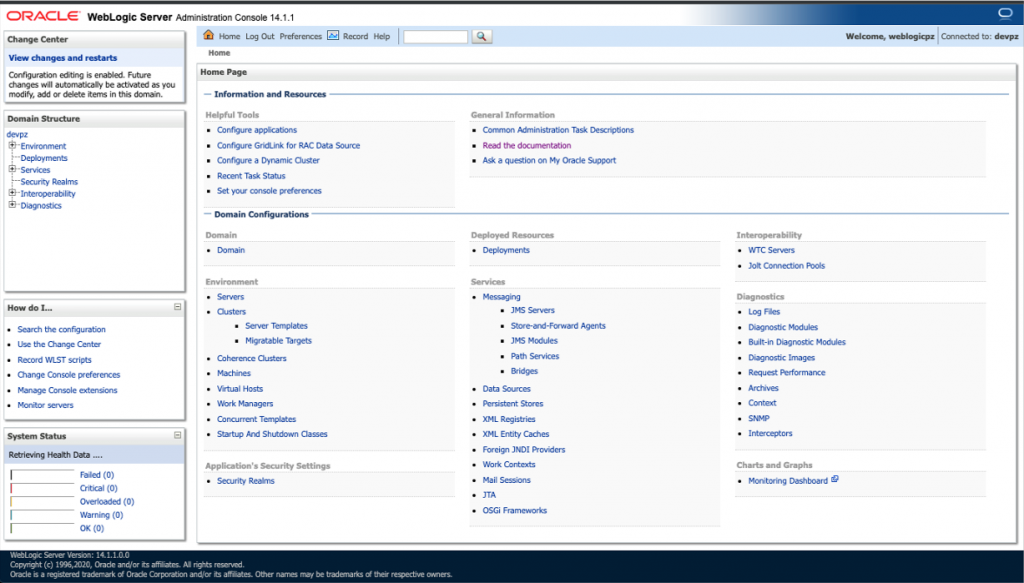Click the Record toolbar link
This screenshot has height=583, width=1024.
click(355, 37)
